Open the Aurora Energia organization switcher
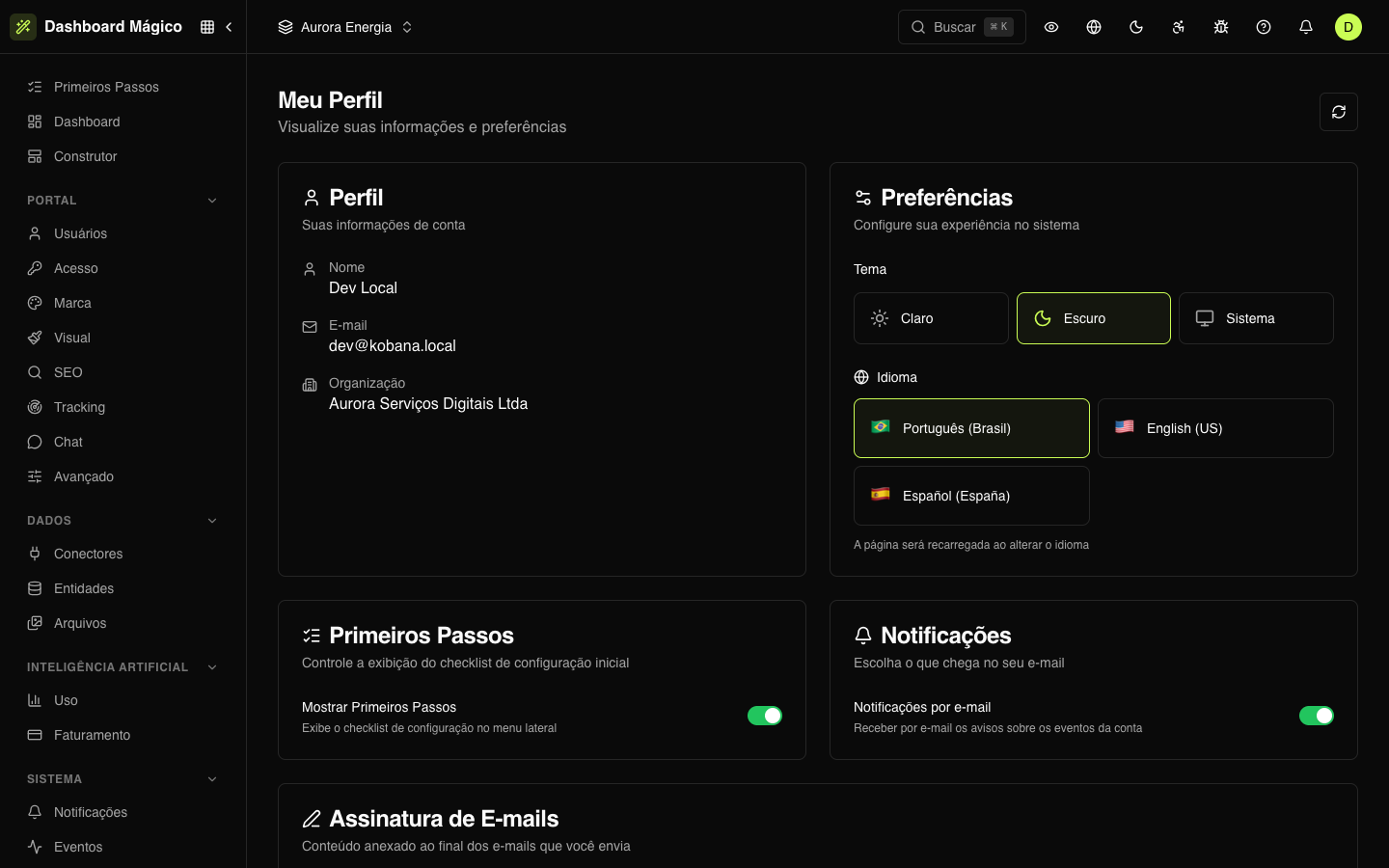This screenshot has width=1389, height=868. 345,27
